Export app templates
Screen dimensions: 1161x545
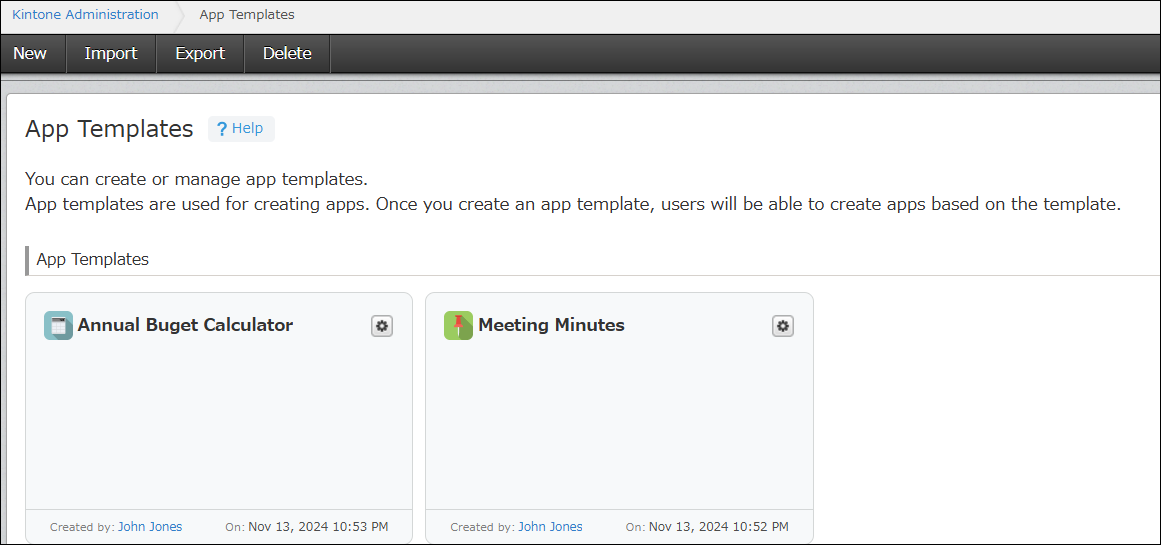pos(200,54)
